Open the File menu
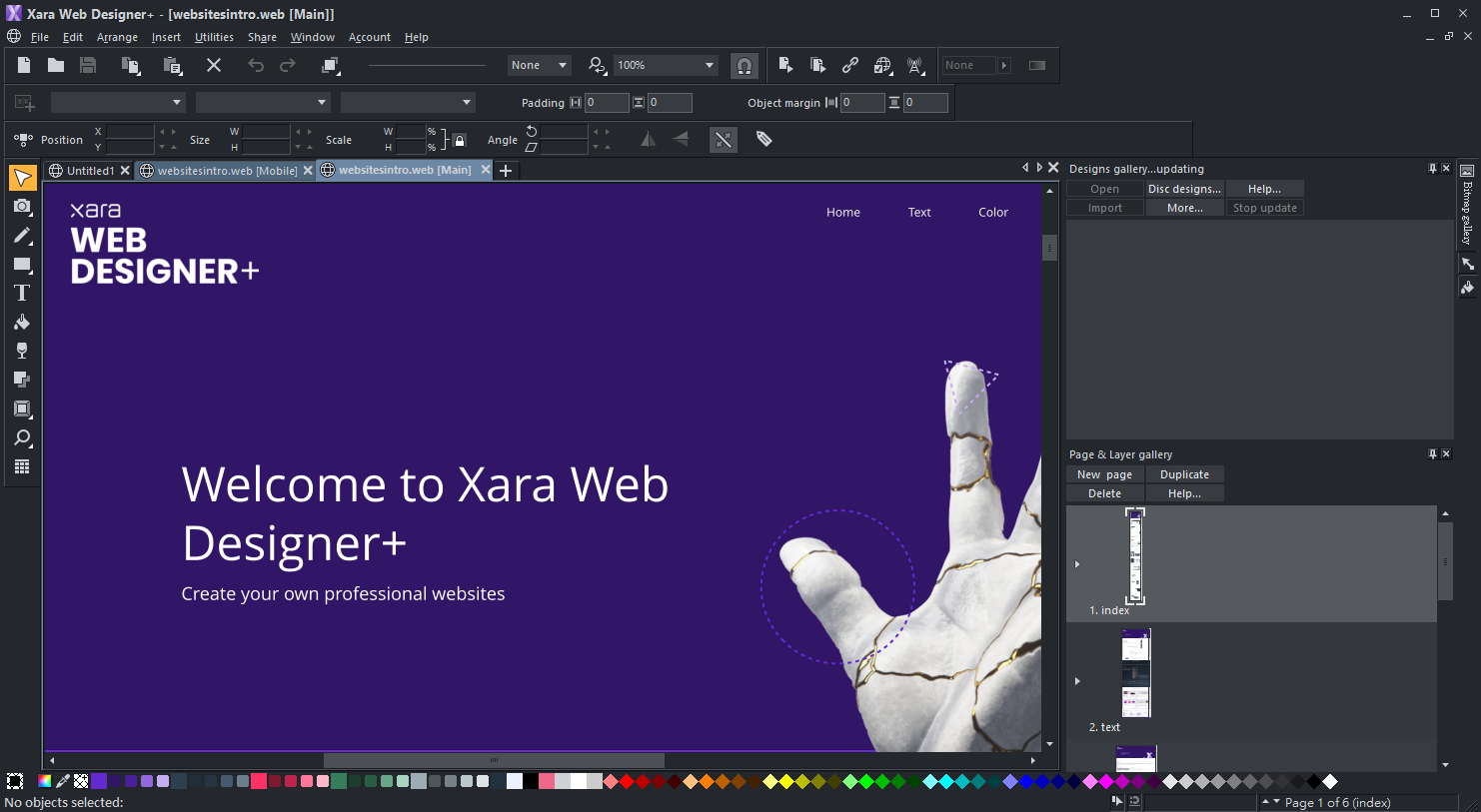 40,37
